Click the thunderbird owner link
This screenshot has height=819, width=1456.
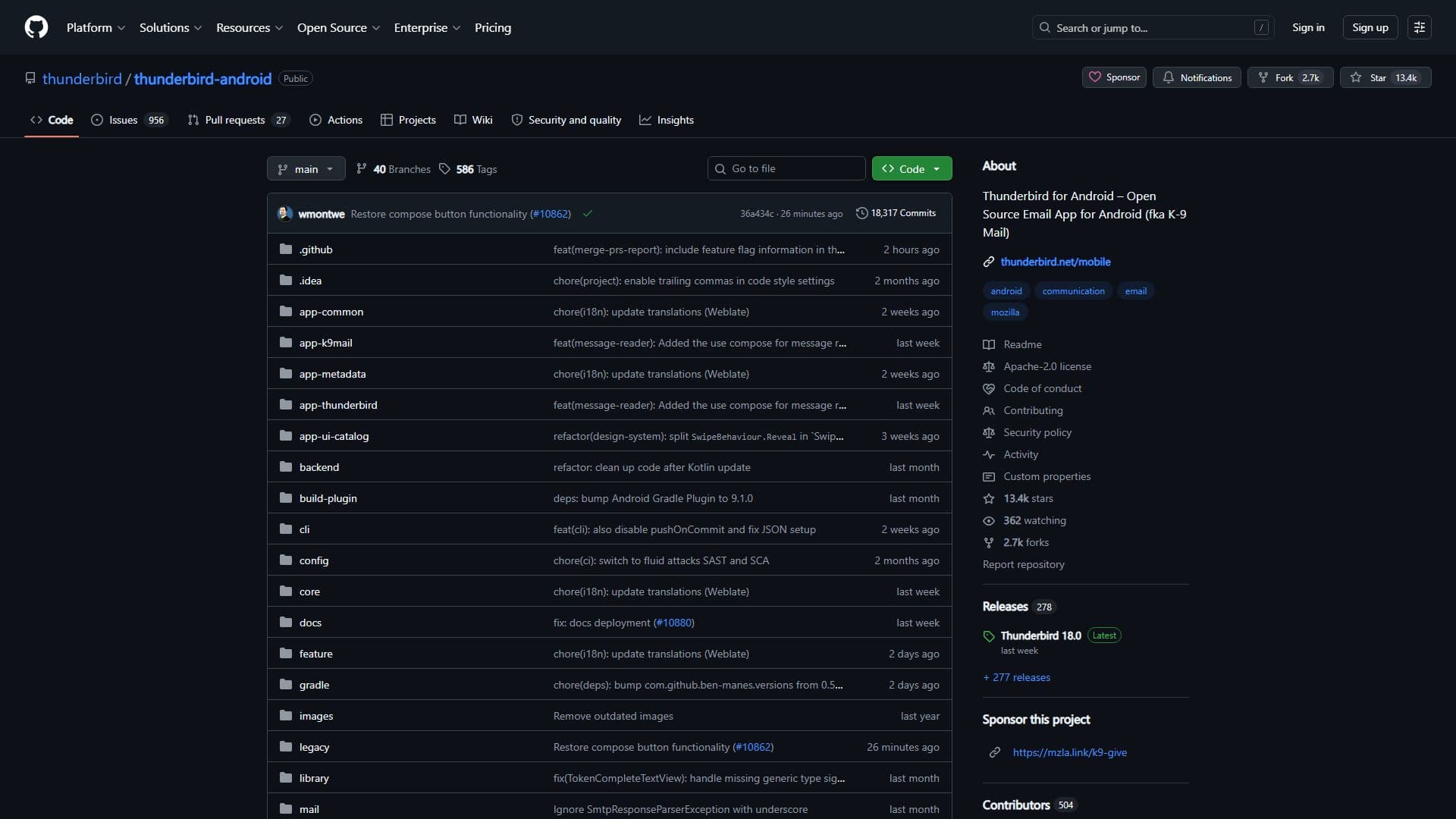(82, 78)
